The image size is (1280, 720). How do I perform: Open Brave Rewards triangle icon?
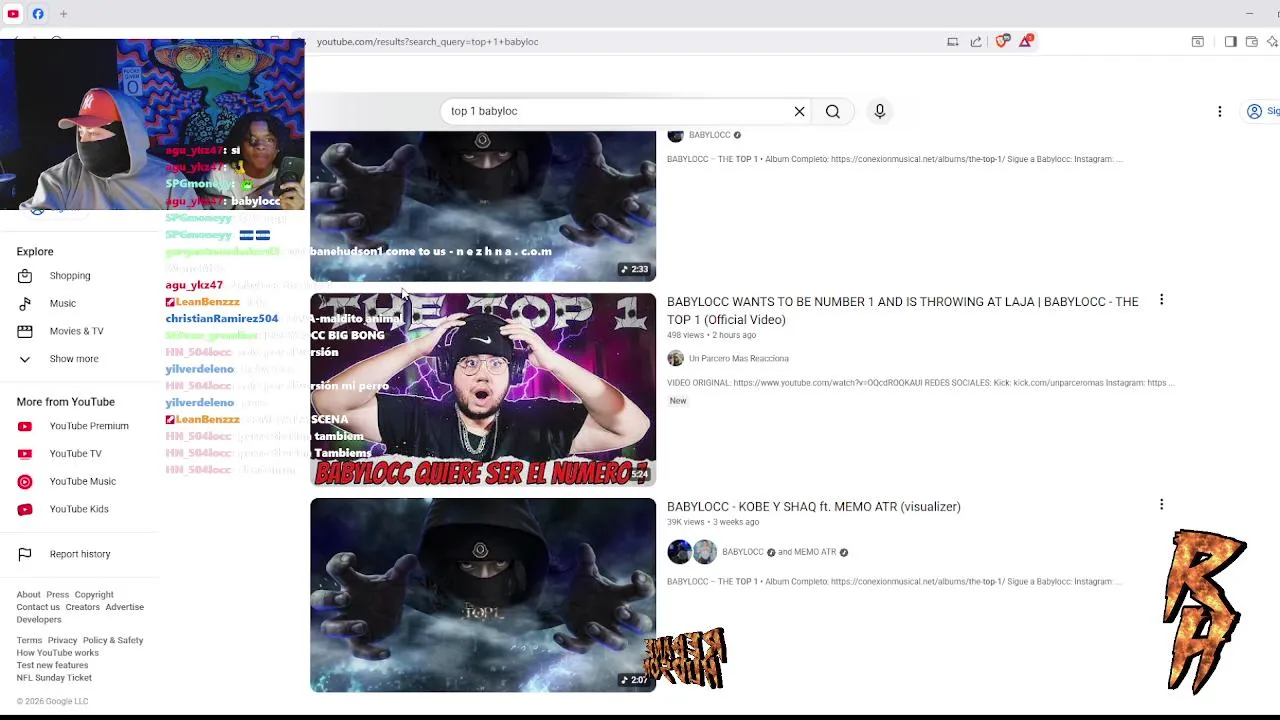pos(1026,41)
